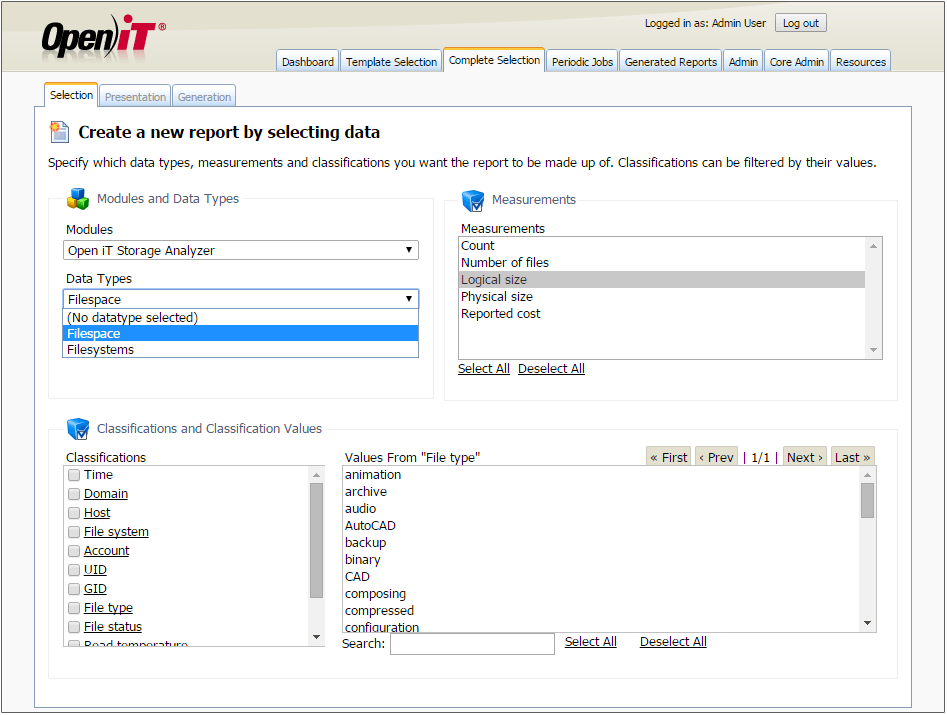
Task: Open the Generation sub-tab
Action: [204, 97]
